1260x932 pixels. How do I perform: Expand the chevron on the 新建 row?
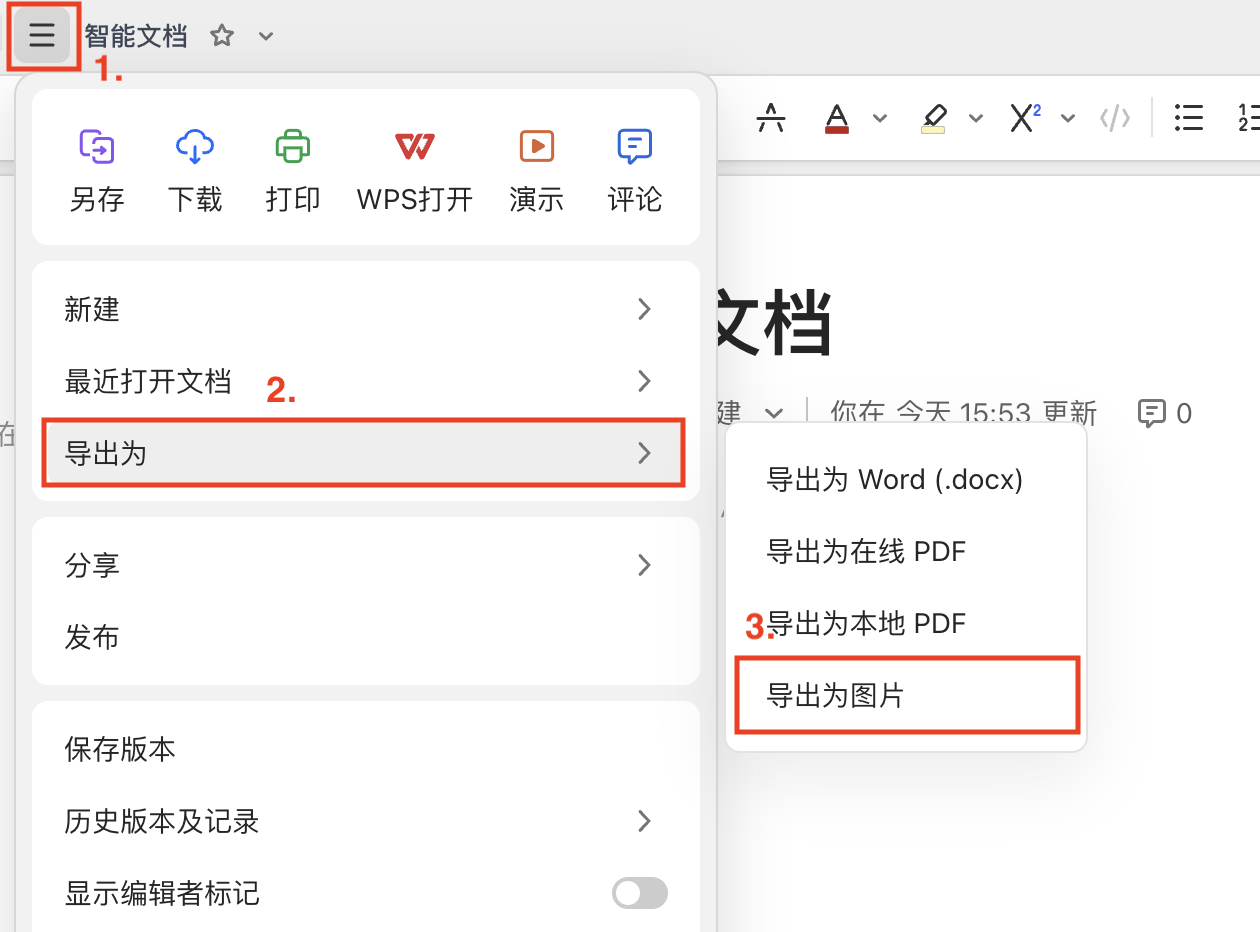click(x=645, y=309)
